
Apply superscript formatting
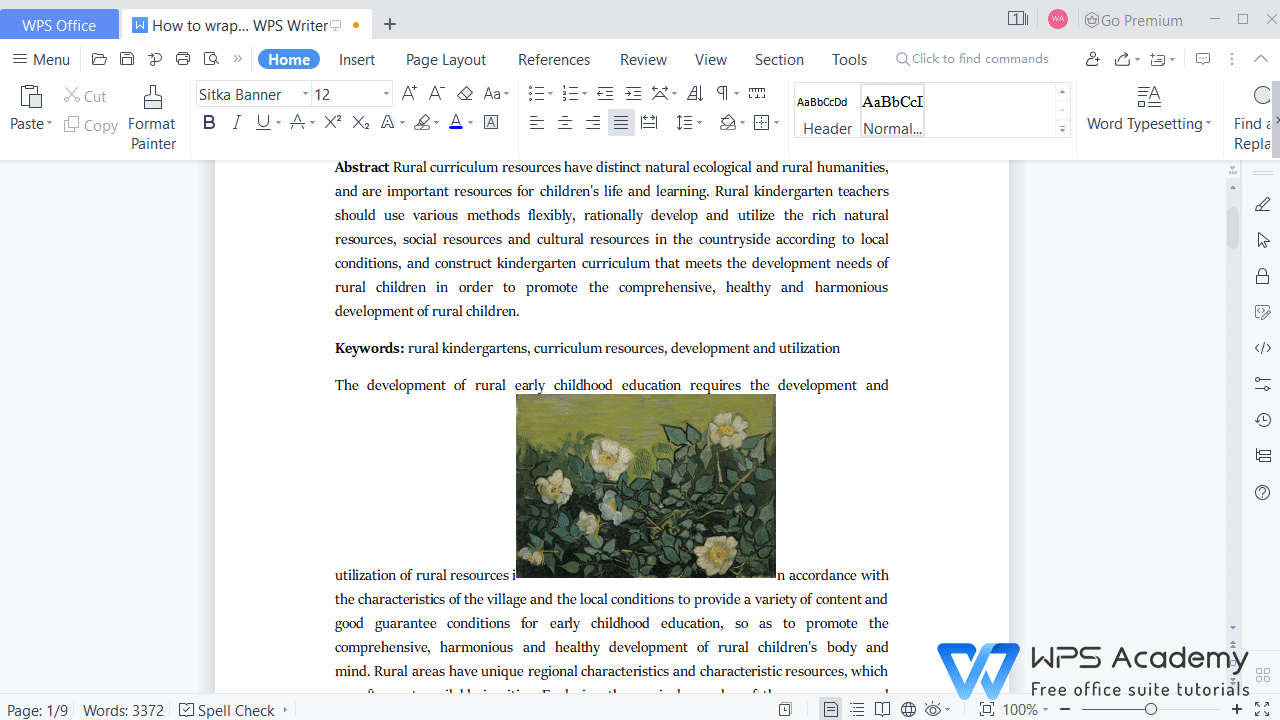pyautogui.click(x=331, y=122)
